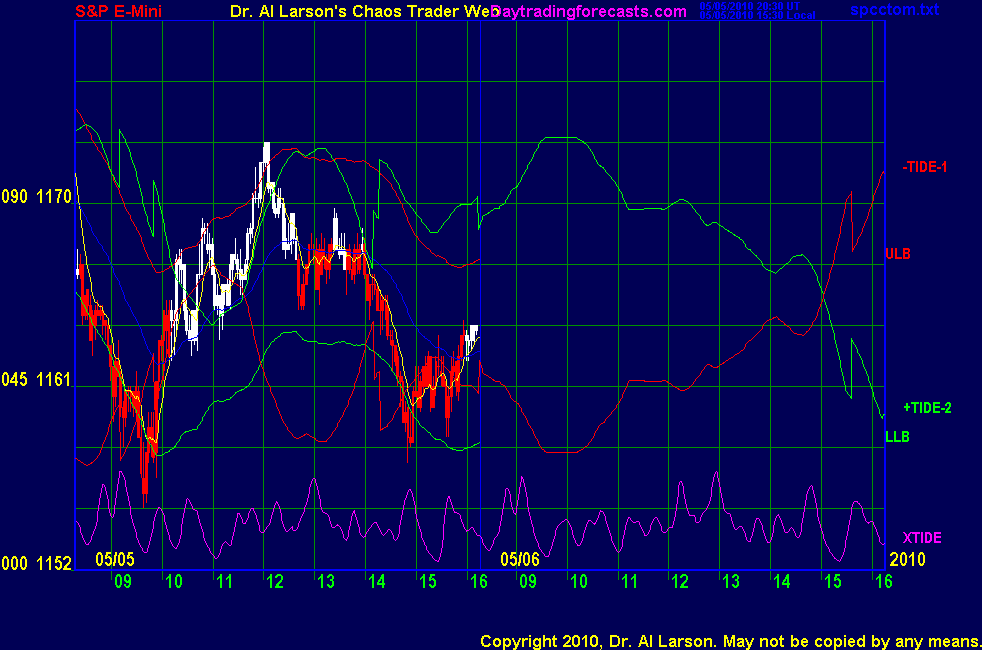982x650 pixels.
Task: Click hour label '13' for the 05/05 session
Action: 326,582
